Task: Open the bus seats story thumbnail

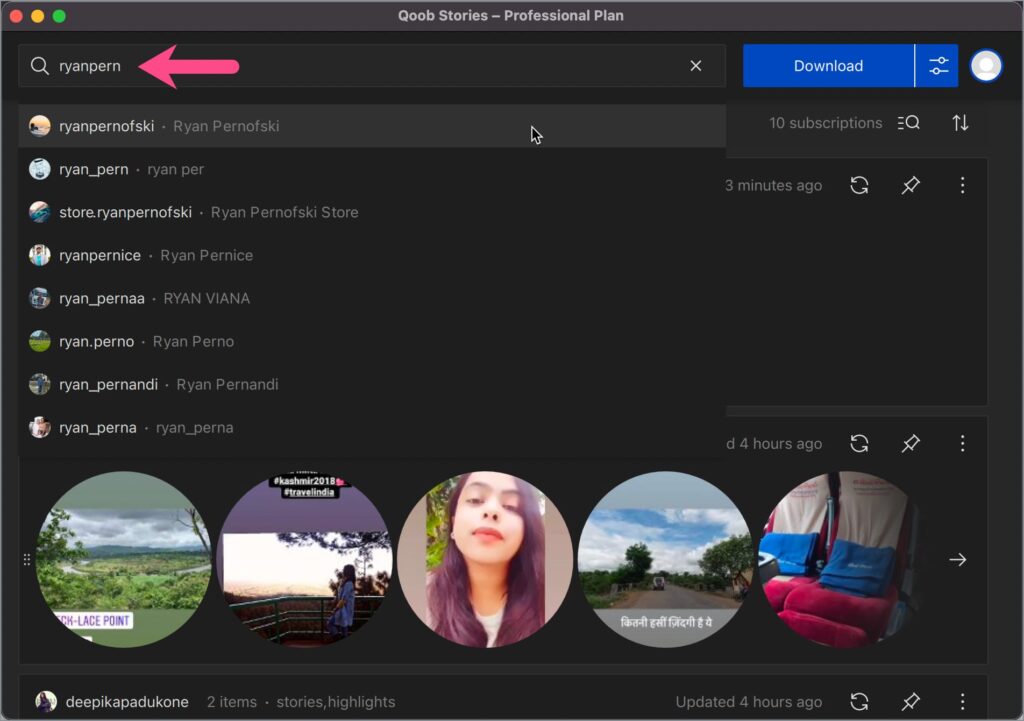Action: pyautogui.click(x=842, y=560)
